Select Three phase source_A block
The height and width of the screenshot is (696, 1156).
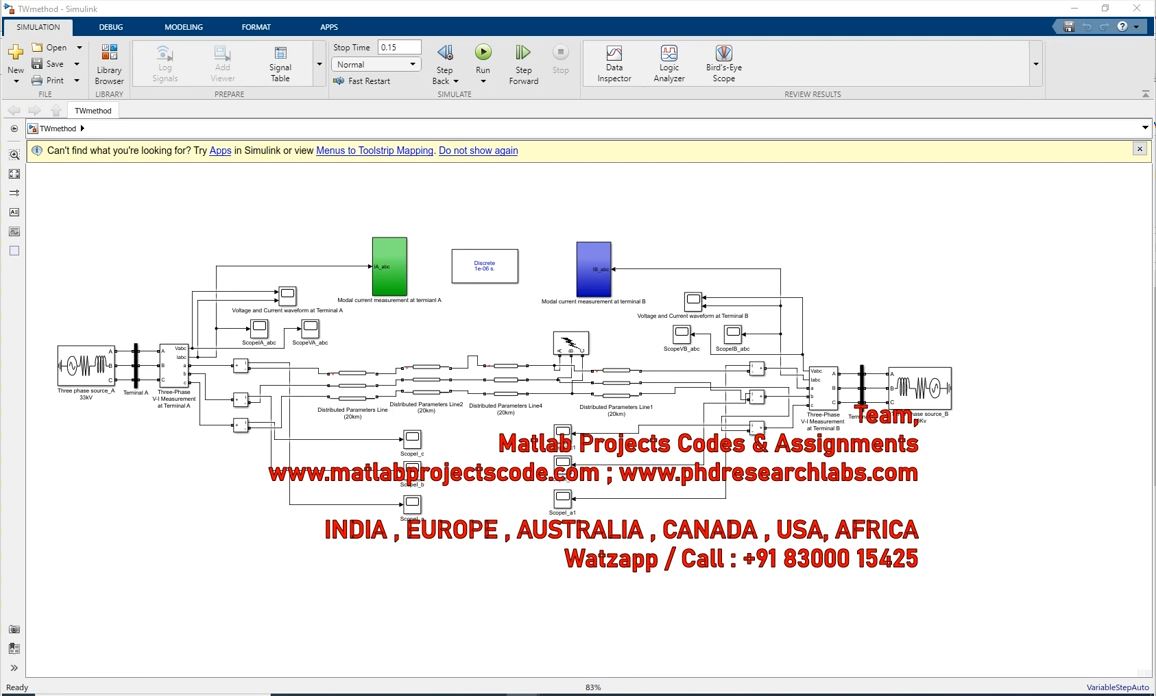86,366
